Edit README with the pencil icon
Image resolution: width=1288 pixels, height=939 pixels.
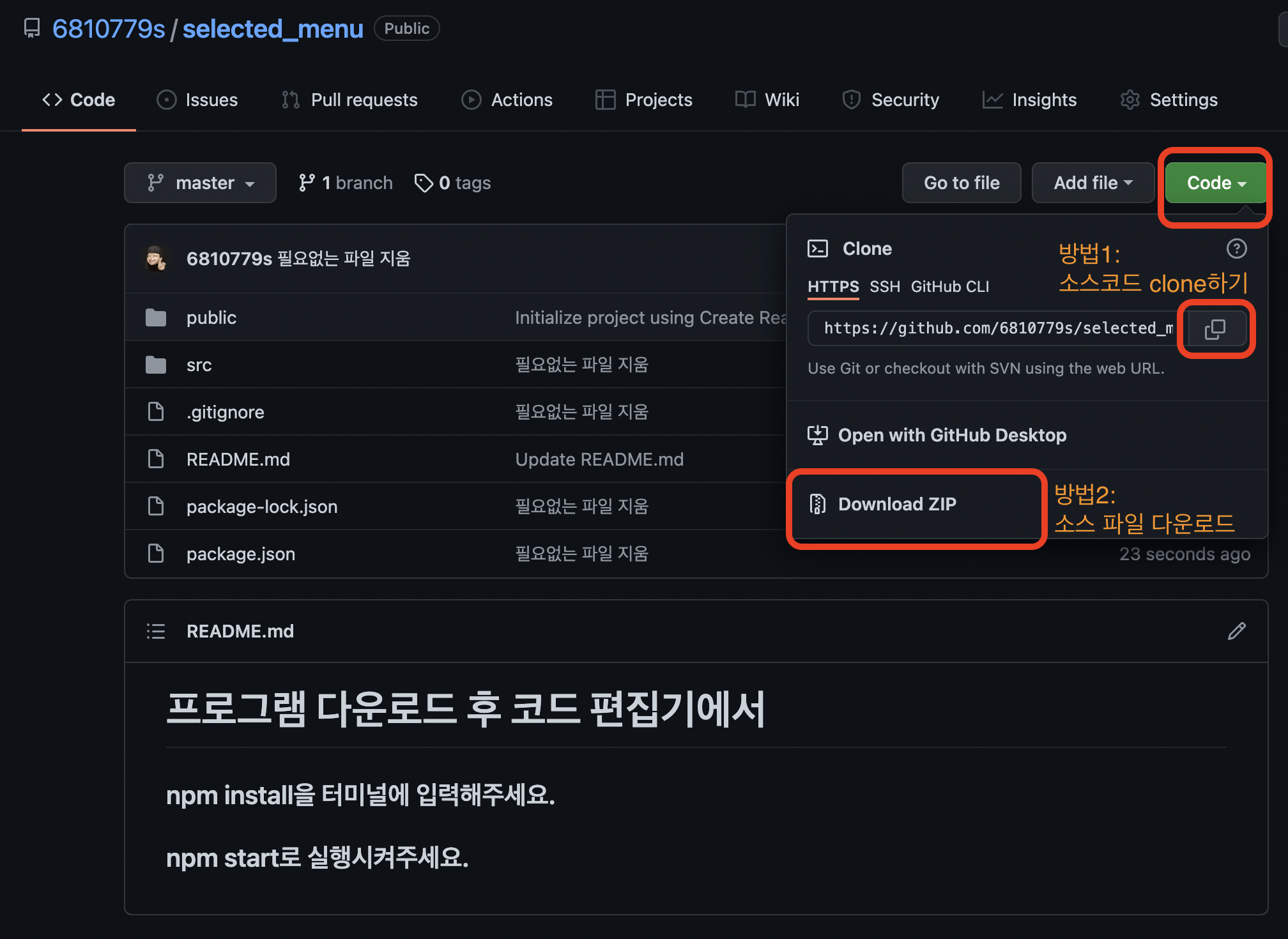[1236, 631]
